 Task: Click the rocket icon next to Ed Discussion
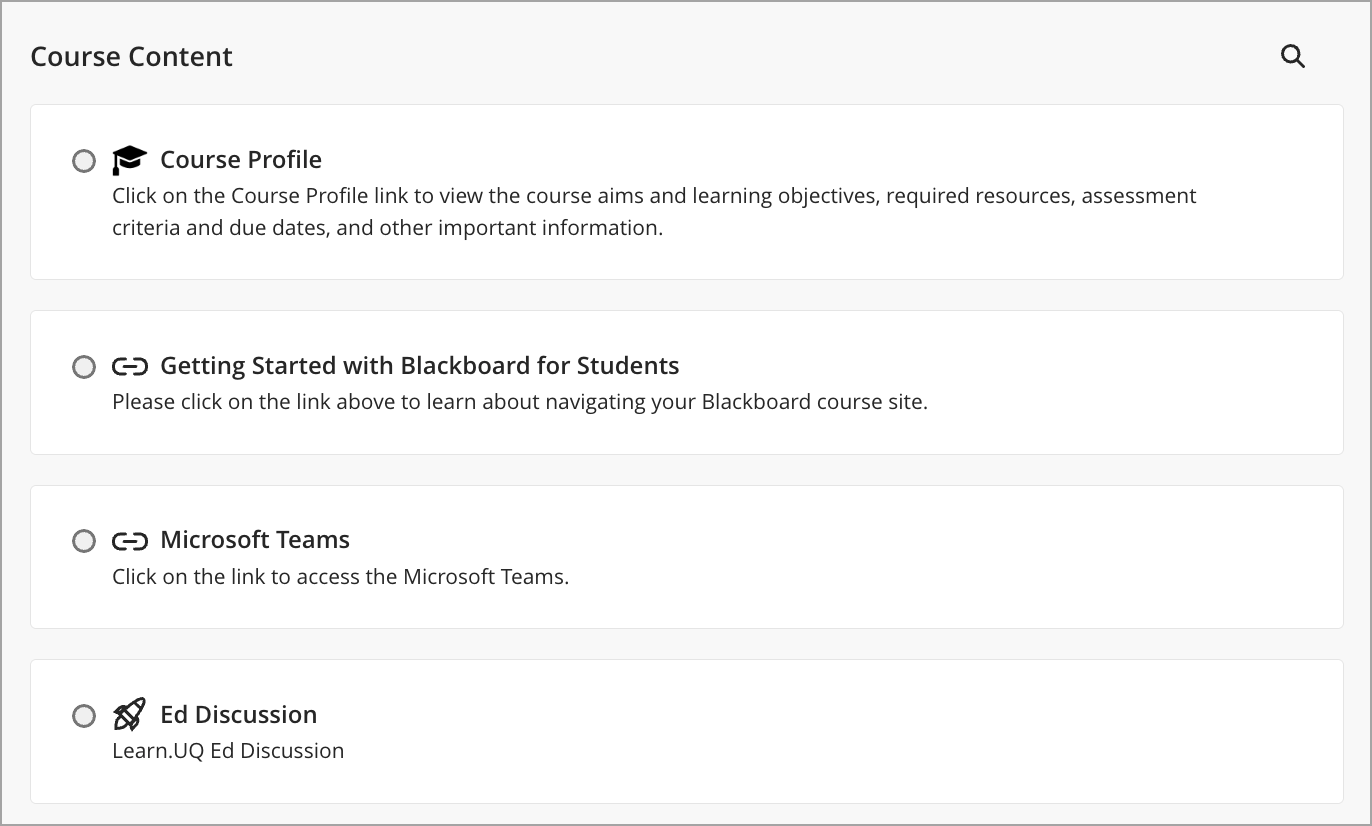129,714
